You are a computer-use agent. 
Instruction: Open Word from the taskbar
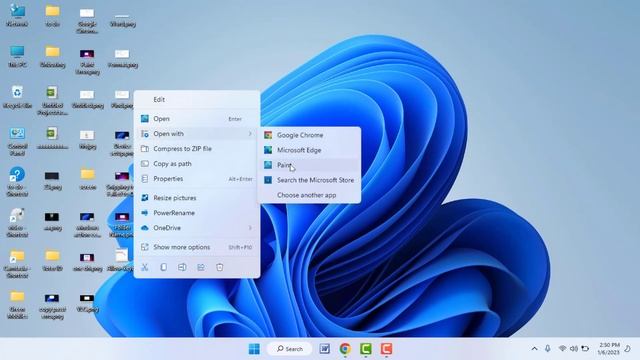pos(325,349)
